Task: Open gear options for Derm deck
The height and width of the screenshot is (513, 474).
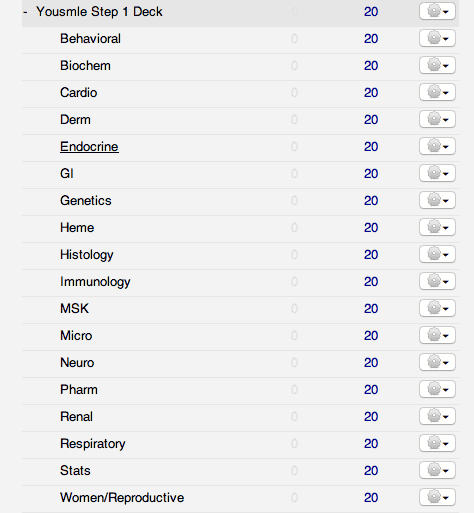Action: 437,120
